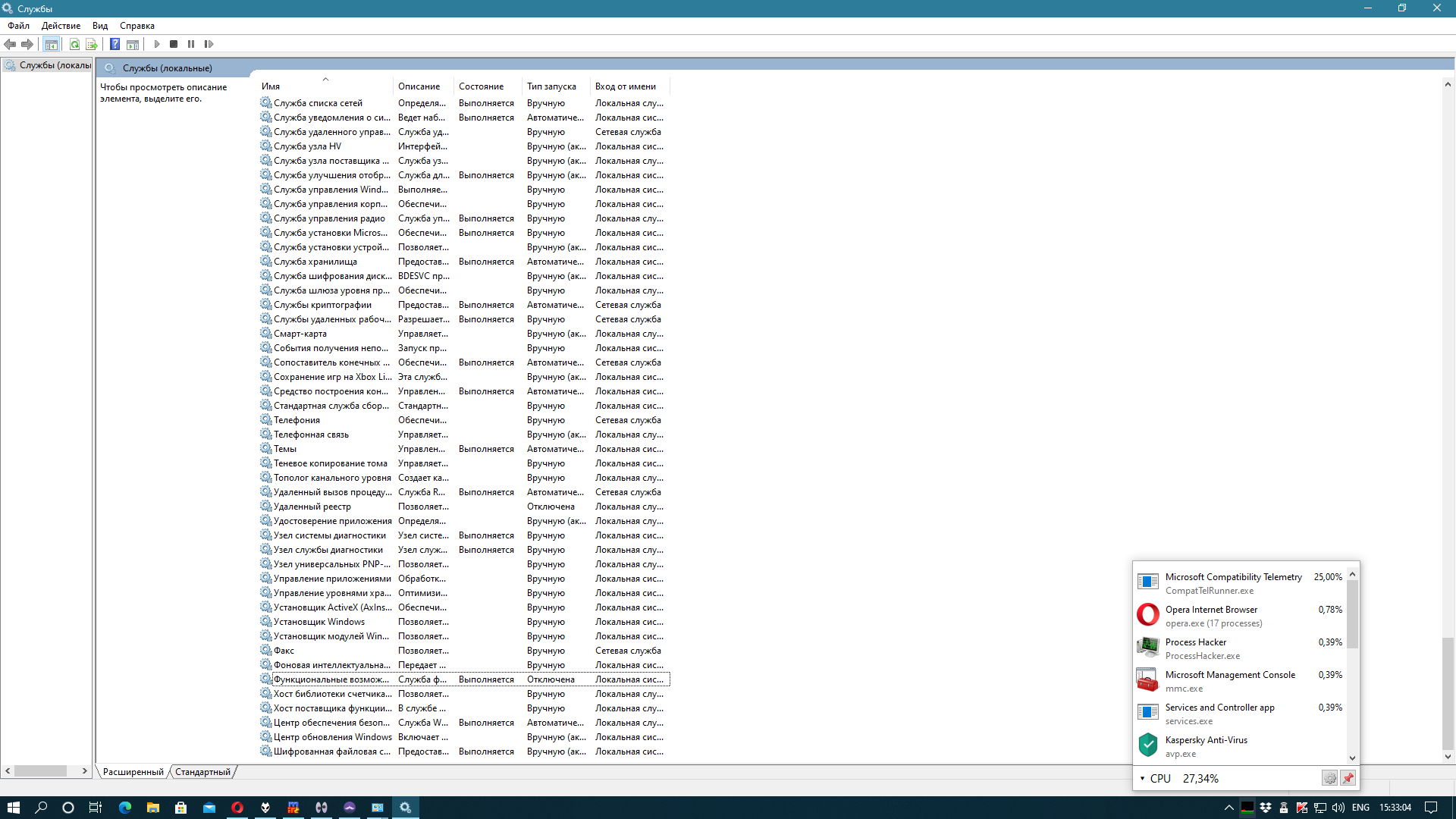The height and width of the screenshot is (819, 1456).
Task: Restart the selected service
Action: pyautogui.click(x=210, y=44)
